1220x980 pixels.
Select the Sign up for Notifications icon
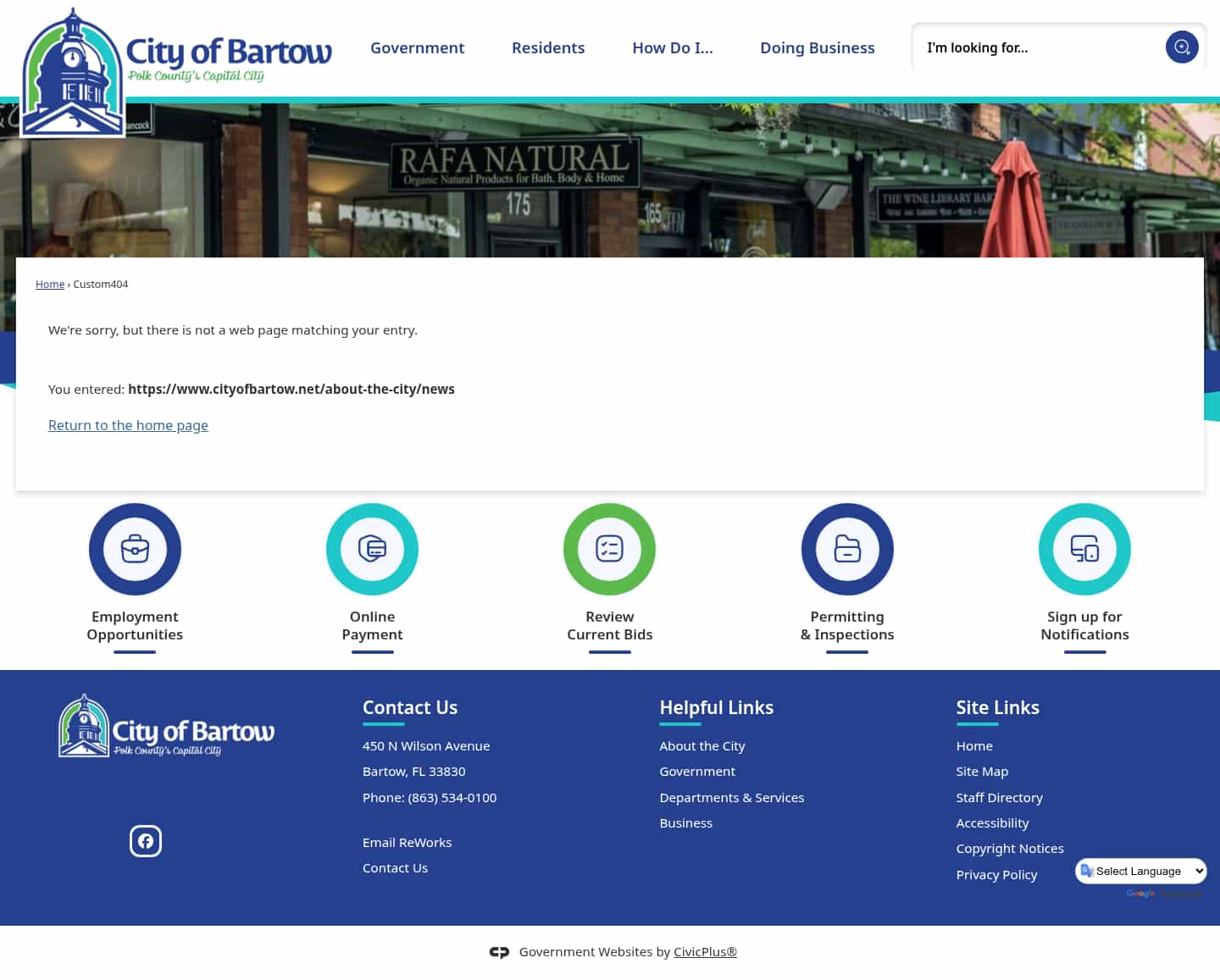tap(1084, 549)
